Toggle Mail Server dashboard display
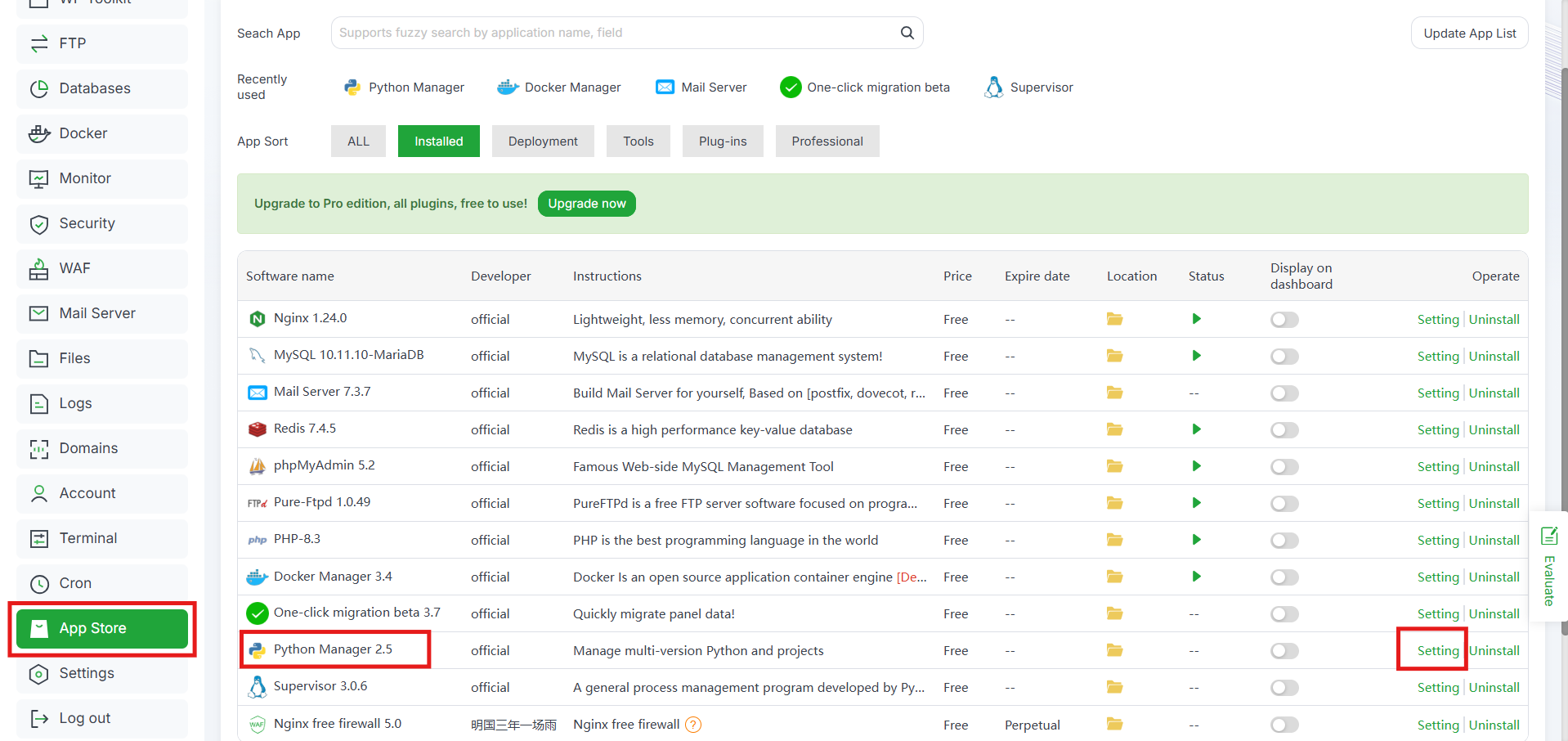Image resolution: width=1568 pixels, height=741 pixels. pos(1284,393)
